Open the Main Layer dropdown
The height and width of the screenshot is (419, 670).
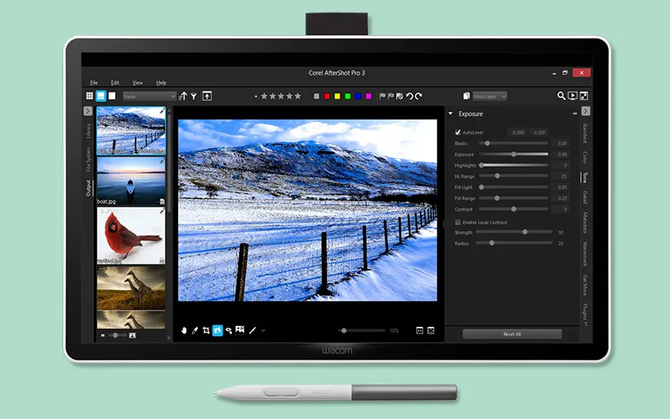coord(490,96)
